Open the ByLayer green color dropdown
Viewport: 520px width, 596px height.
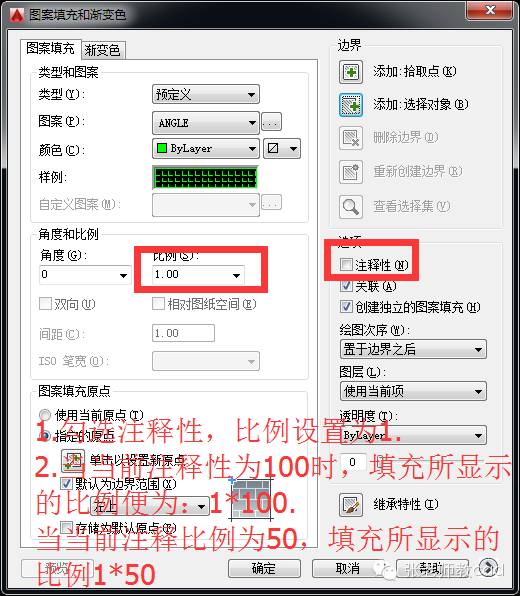pyautogui.click(x=206, y=148)
